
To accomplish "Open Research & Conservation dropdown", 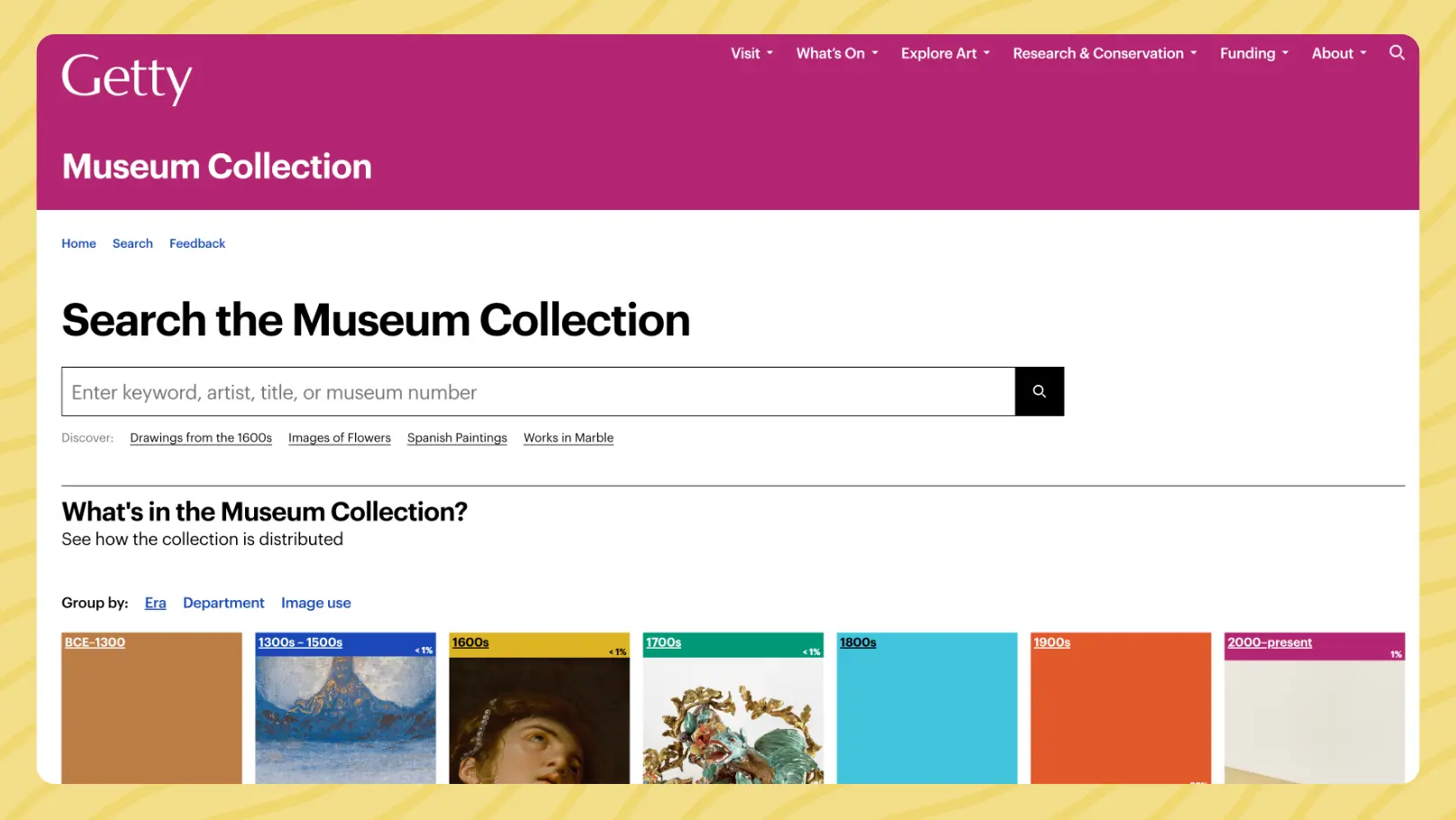I will (x=1105, y=53).
